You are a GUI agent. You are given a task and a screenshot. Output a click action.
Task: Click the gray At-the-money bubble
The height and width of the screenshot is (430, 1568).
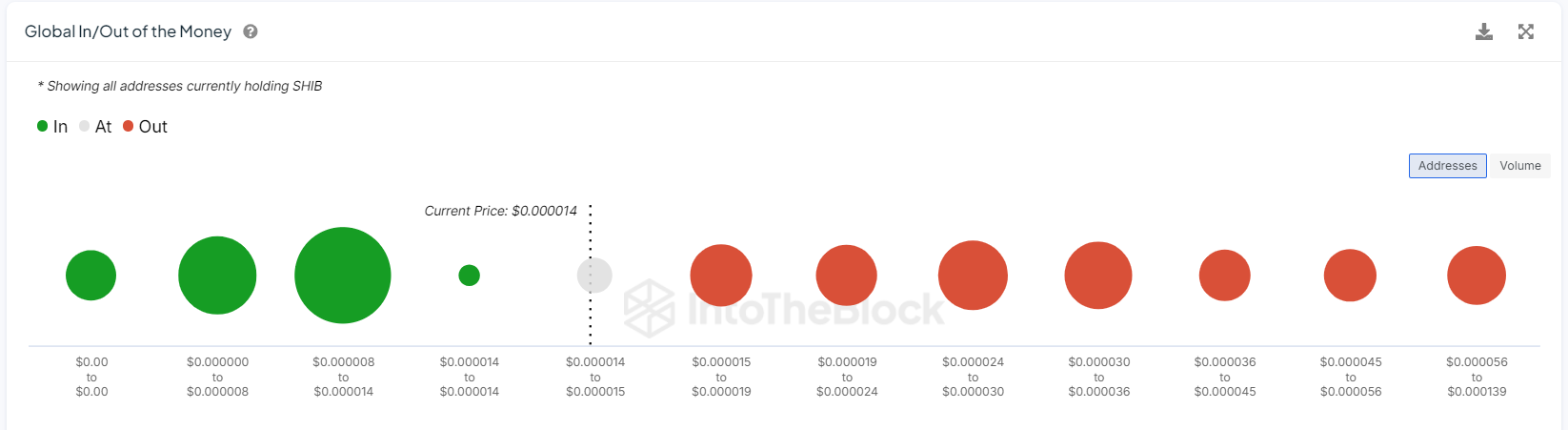[x=594, y=276]
